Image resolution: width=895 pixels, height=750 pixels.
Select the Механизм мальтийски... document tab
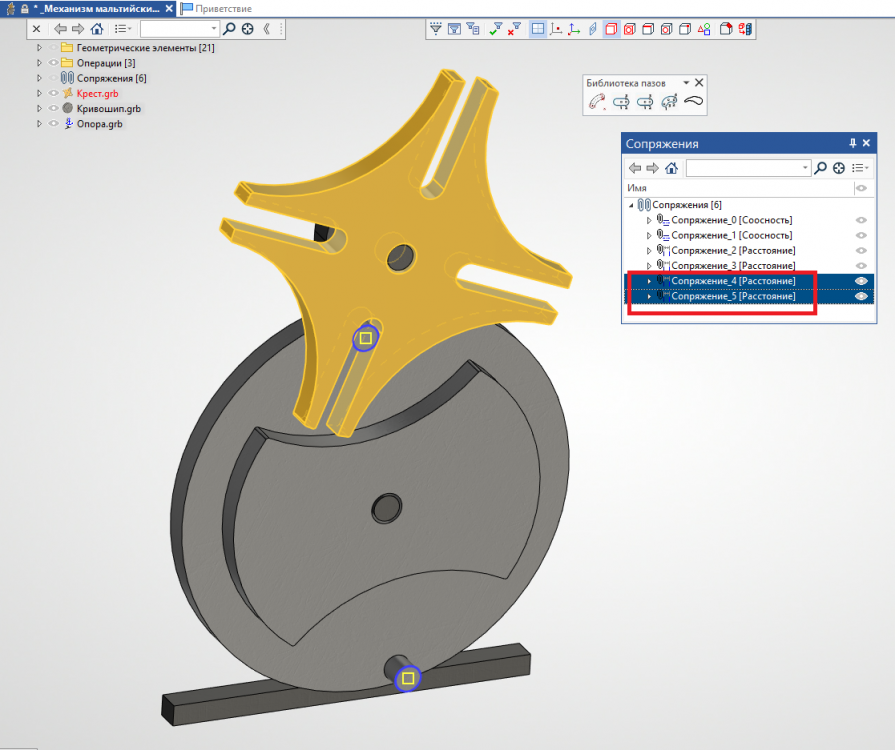pyautogui.click(x=95, y=8)
